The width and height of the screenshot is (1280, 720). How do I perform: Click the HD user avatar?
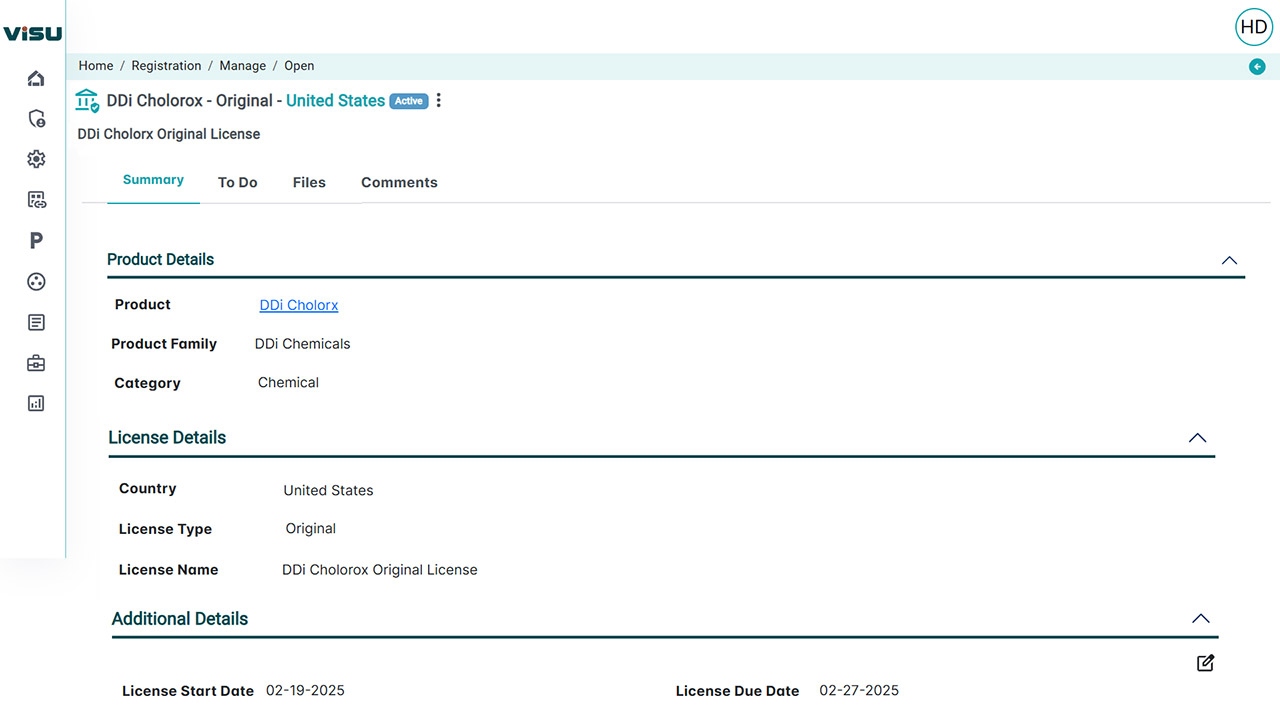(1253, 28)
